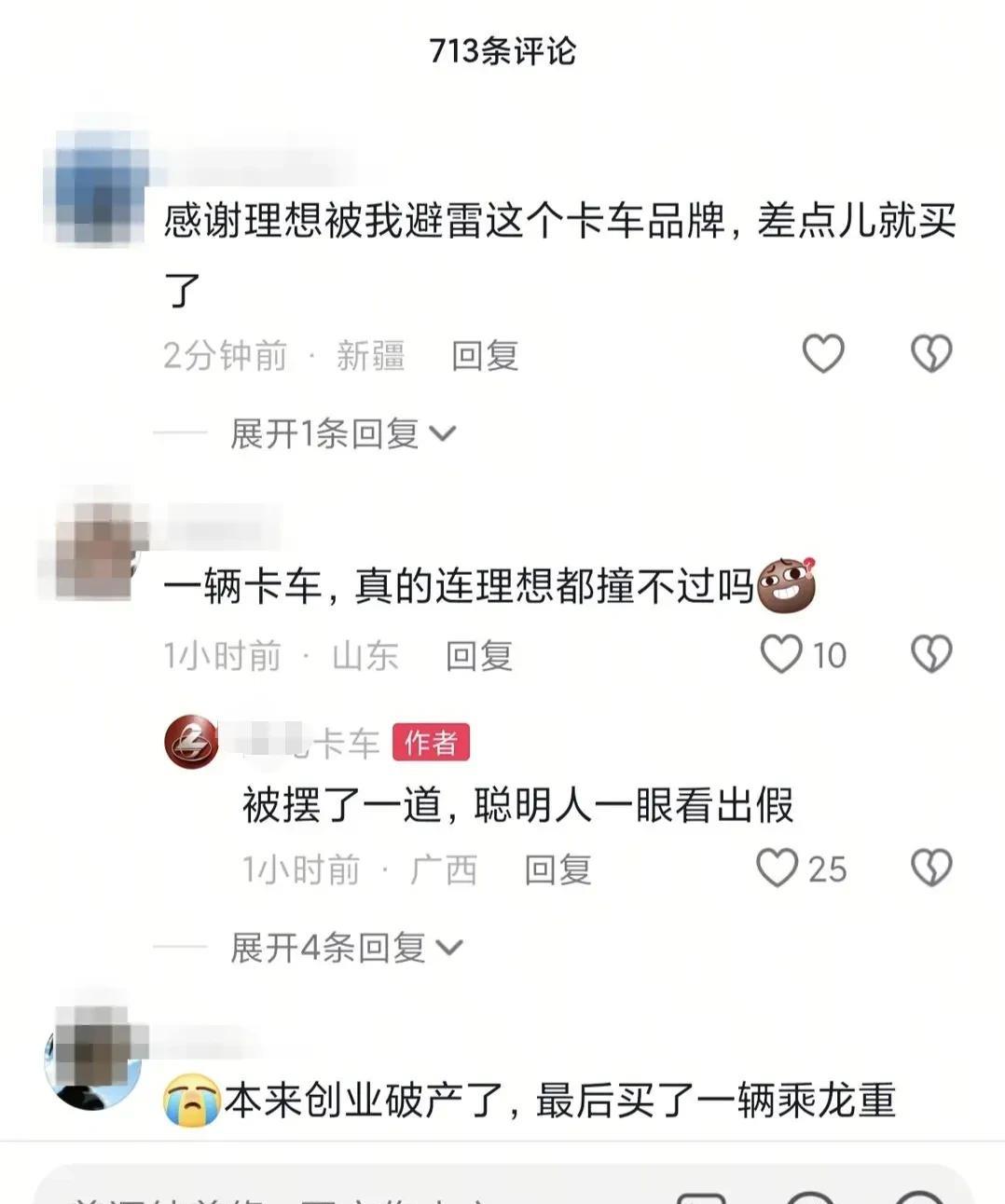This screenshot has height=1204, width=1005.
Task: Tap the 713条评论 comments header
Action: click(x=502, y=50)
